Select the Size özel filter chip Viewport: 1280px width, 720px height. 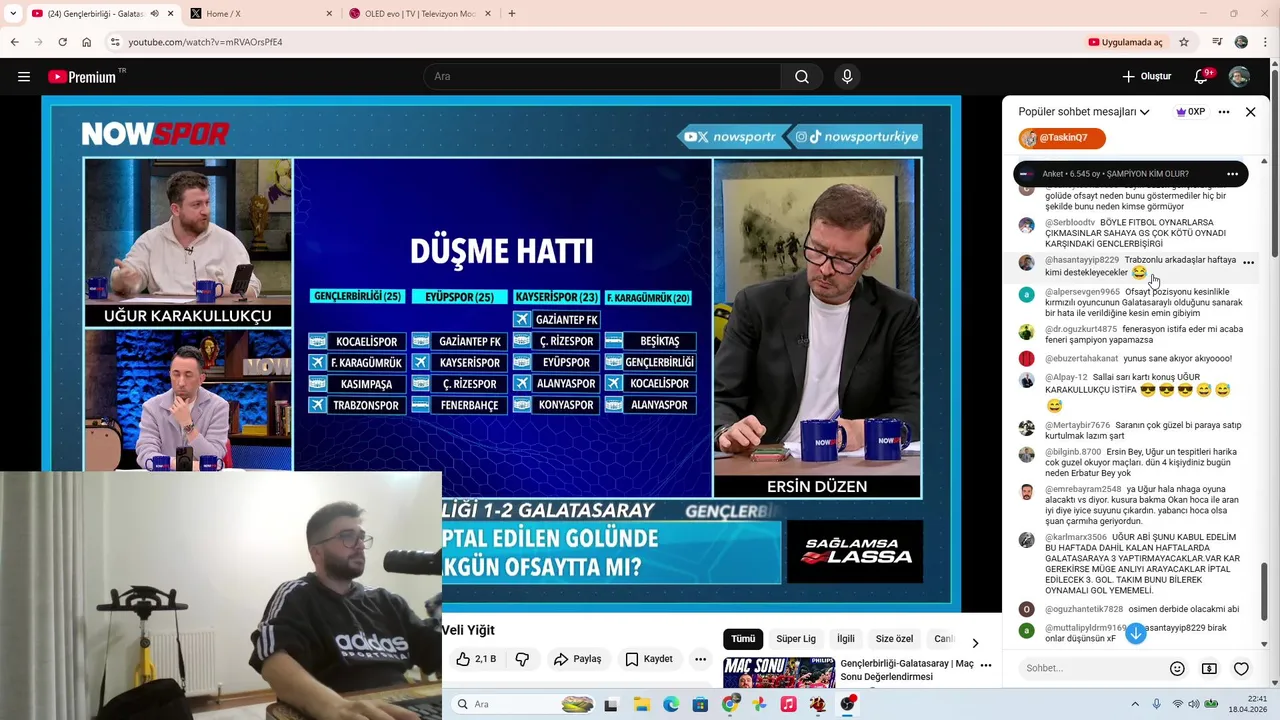(x=894, y=639)
